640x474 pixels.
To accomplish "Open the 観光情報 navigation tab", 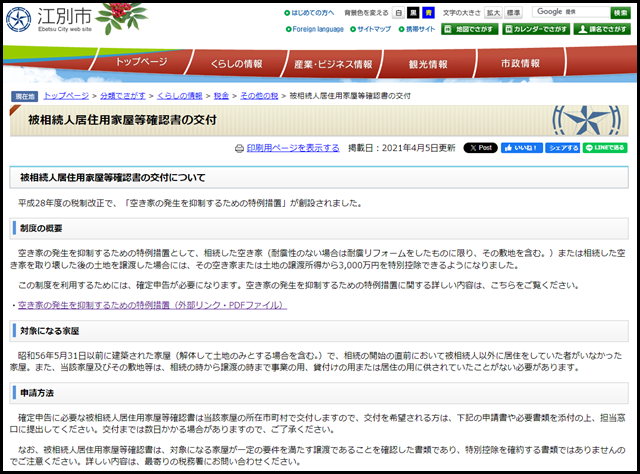I will coord(428,64).
